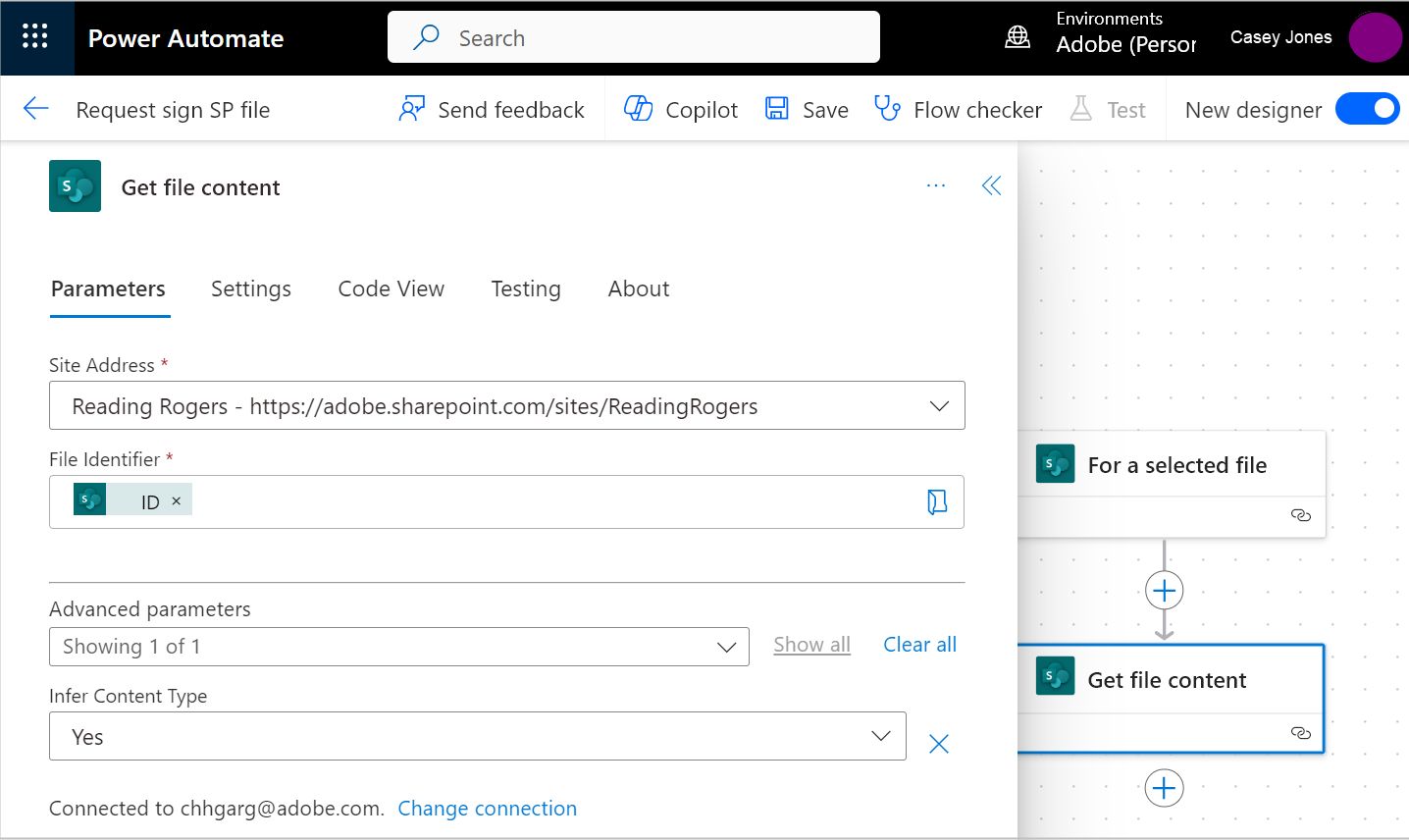Open Copilot in the toolbar
This screenshot has width=1409, height=840.
pyautogui.click(x=679, y=109)
